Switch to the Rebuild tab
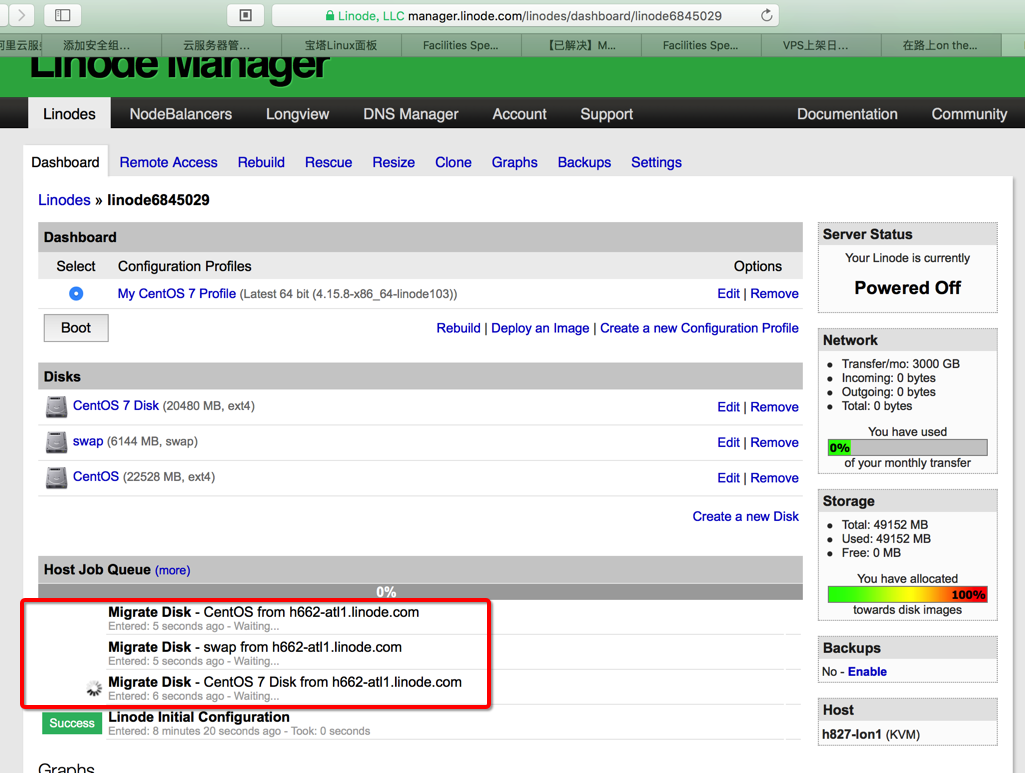This screenshot has height=774, width=1025. 261,162
